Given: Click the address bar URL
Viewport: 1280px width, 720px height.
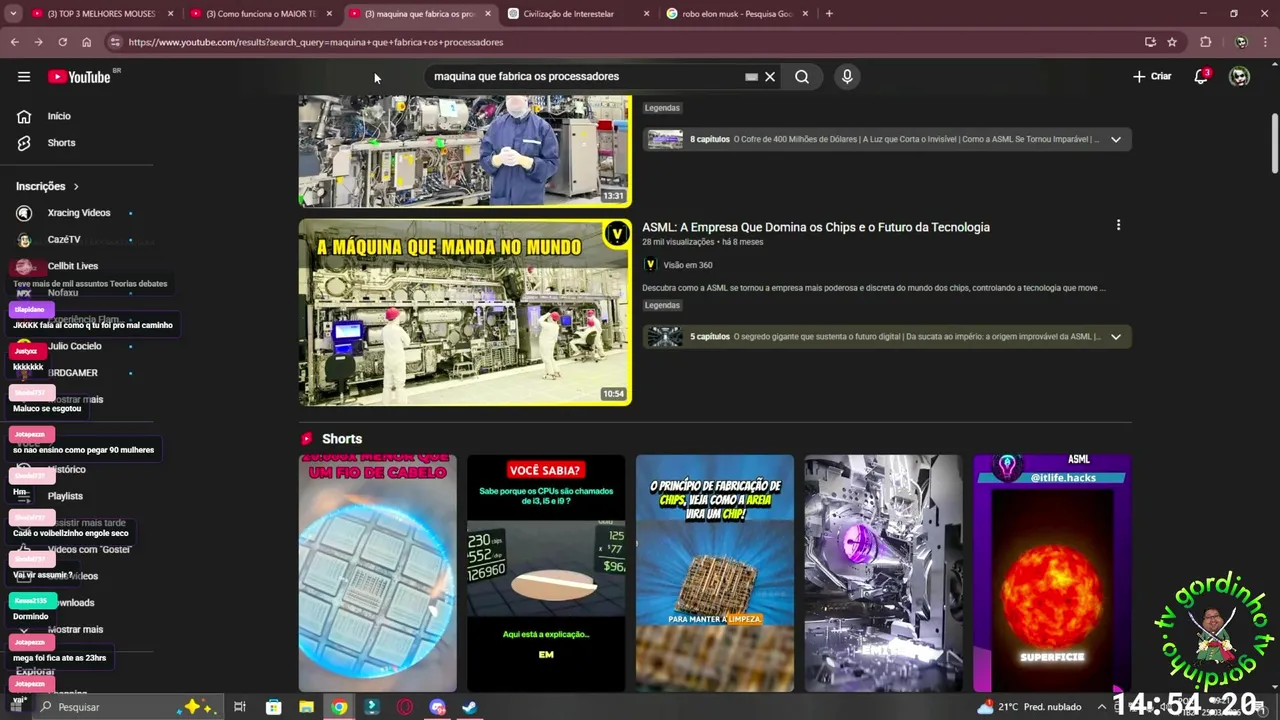Looking at the screenshot, I should pyautogui.click(x=316, y=42).
